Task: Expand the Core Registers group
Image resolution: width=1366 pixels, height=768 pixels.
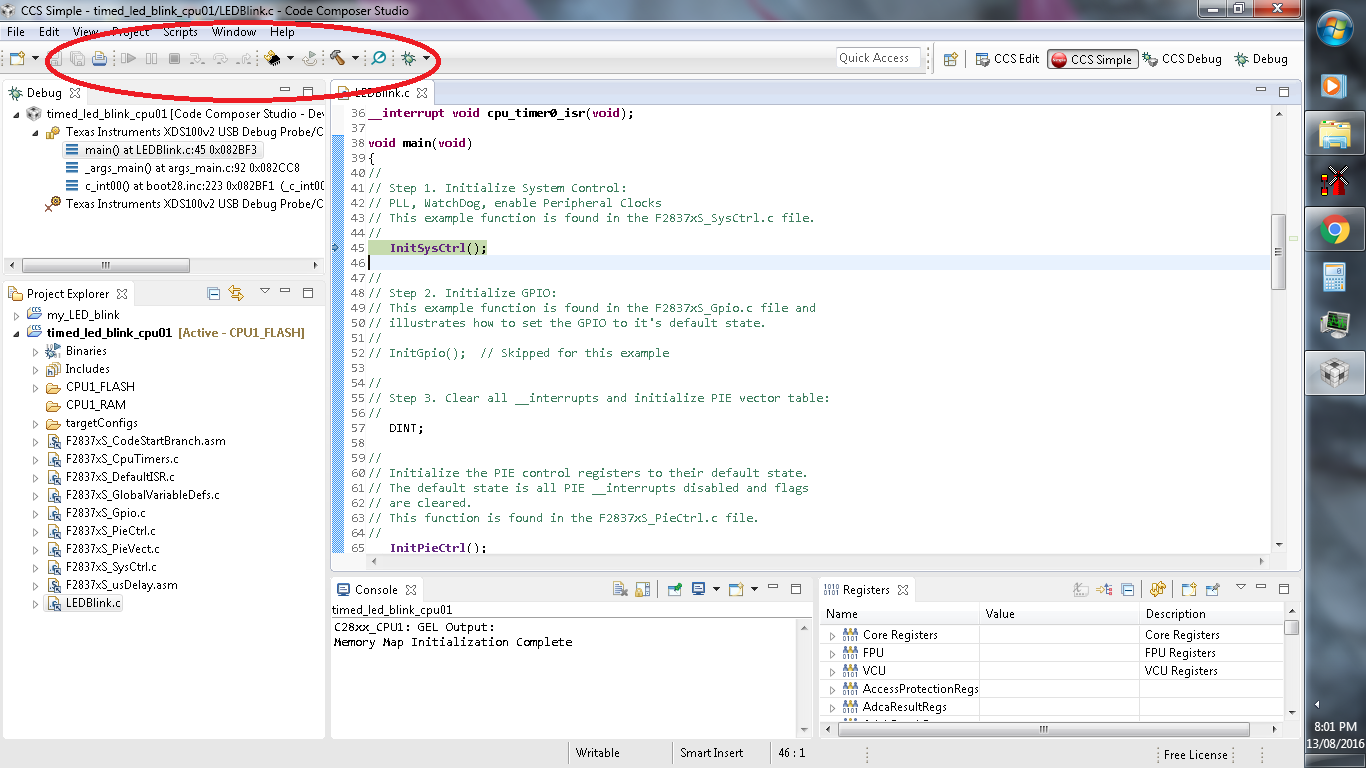Action: click(x=832, y=635)
